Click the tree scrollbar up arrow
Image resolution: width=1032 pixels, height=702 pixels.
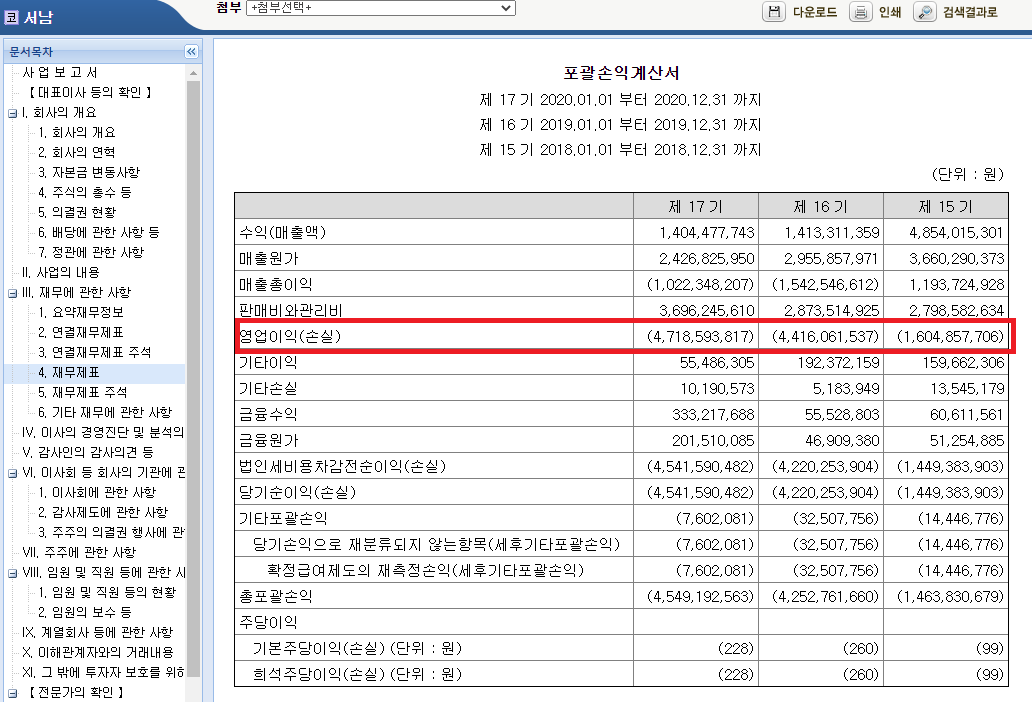(x=193, y=73)
